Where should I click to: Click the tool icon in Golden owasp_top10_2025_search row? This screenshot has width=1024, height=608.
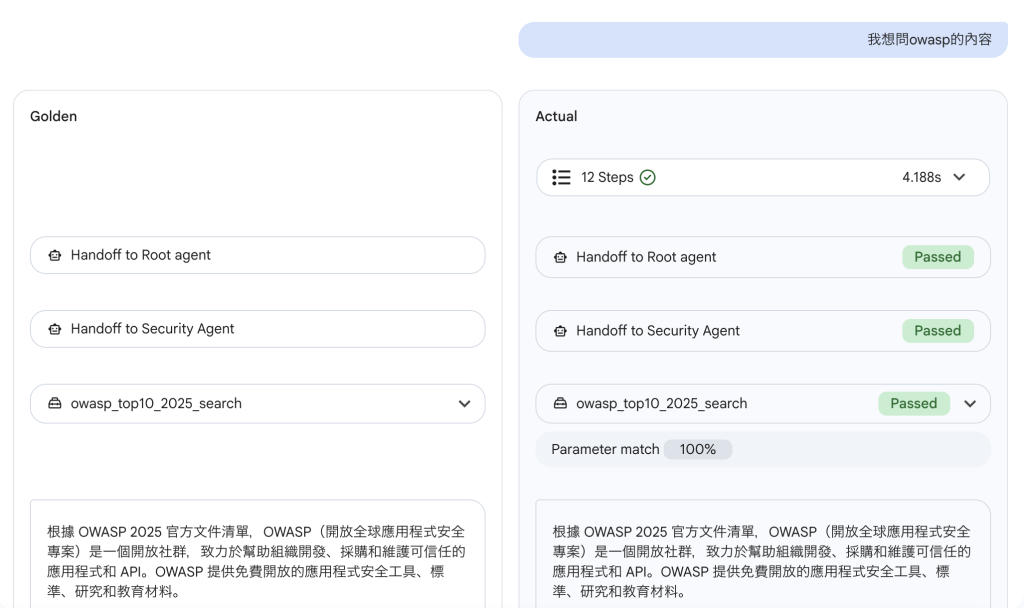(55, 404)
